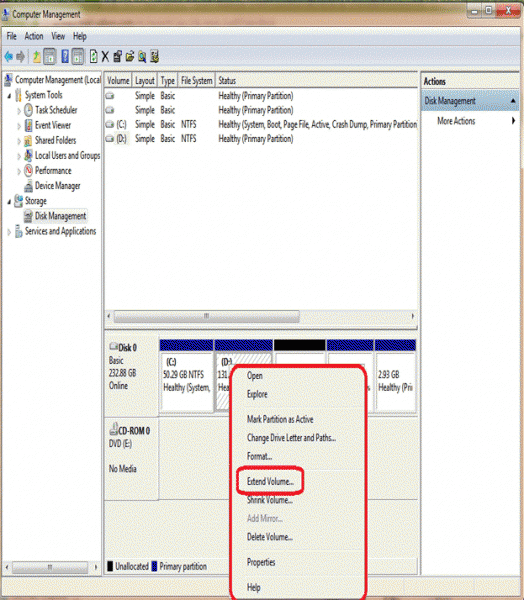Collapse the System Tools tree node
This screenshot has height=600, width=524.
[9, 96]
